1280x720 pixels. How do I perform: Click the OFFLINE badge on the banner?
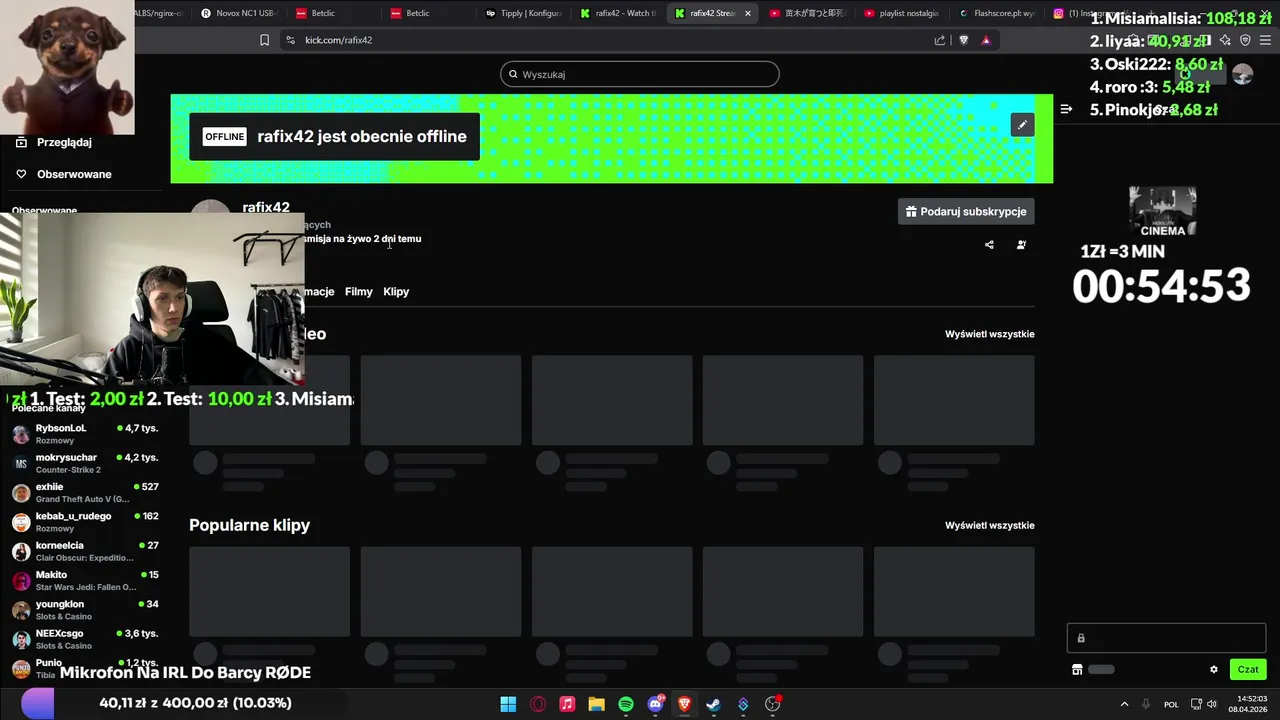[x=224, y=137]
